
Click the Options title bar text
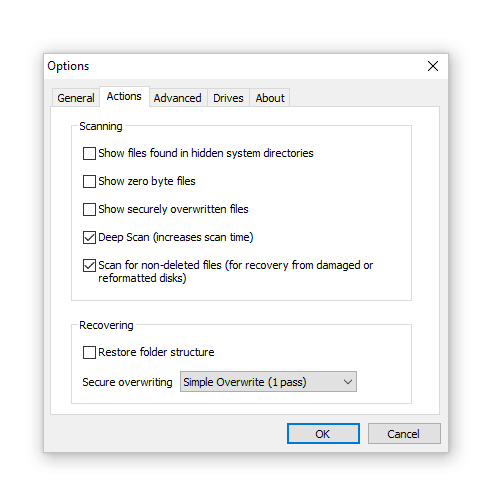68,66
